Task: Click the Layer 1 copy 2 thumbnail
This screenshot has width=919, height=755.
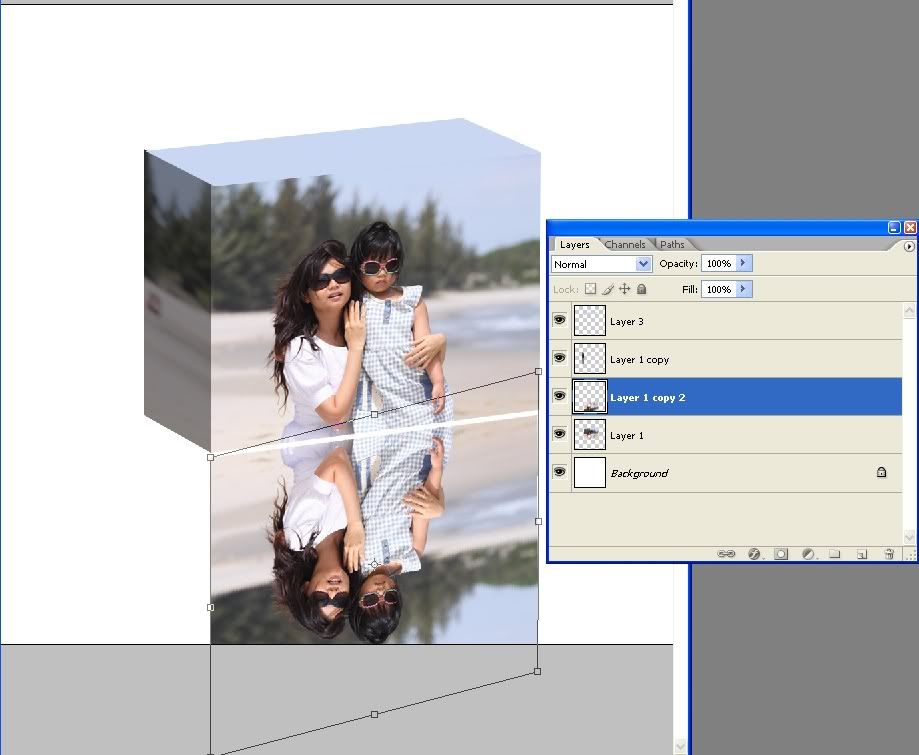Action: [590, 397]
